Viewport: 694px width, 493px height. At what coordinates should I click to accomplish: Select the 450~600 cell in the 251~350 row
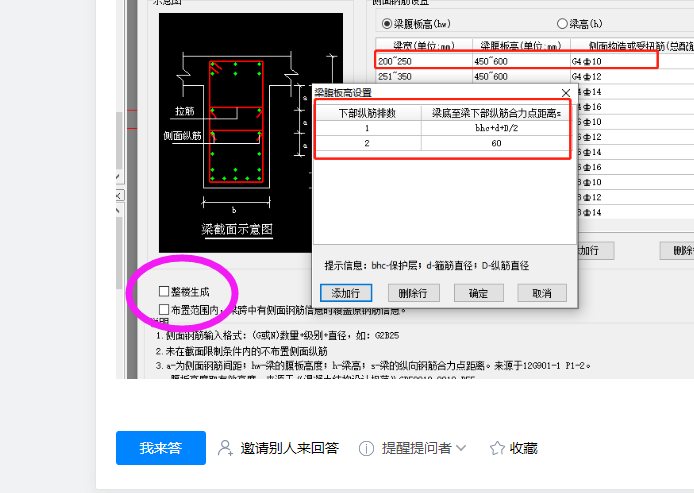[521, 76]
